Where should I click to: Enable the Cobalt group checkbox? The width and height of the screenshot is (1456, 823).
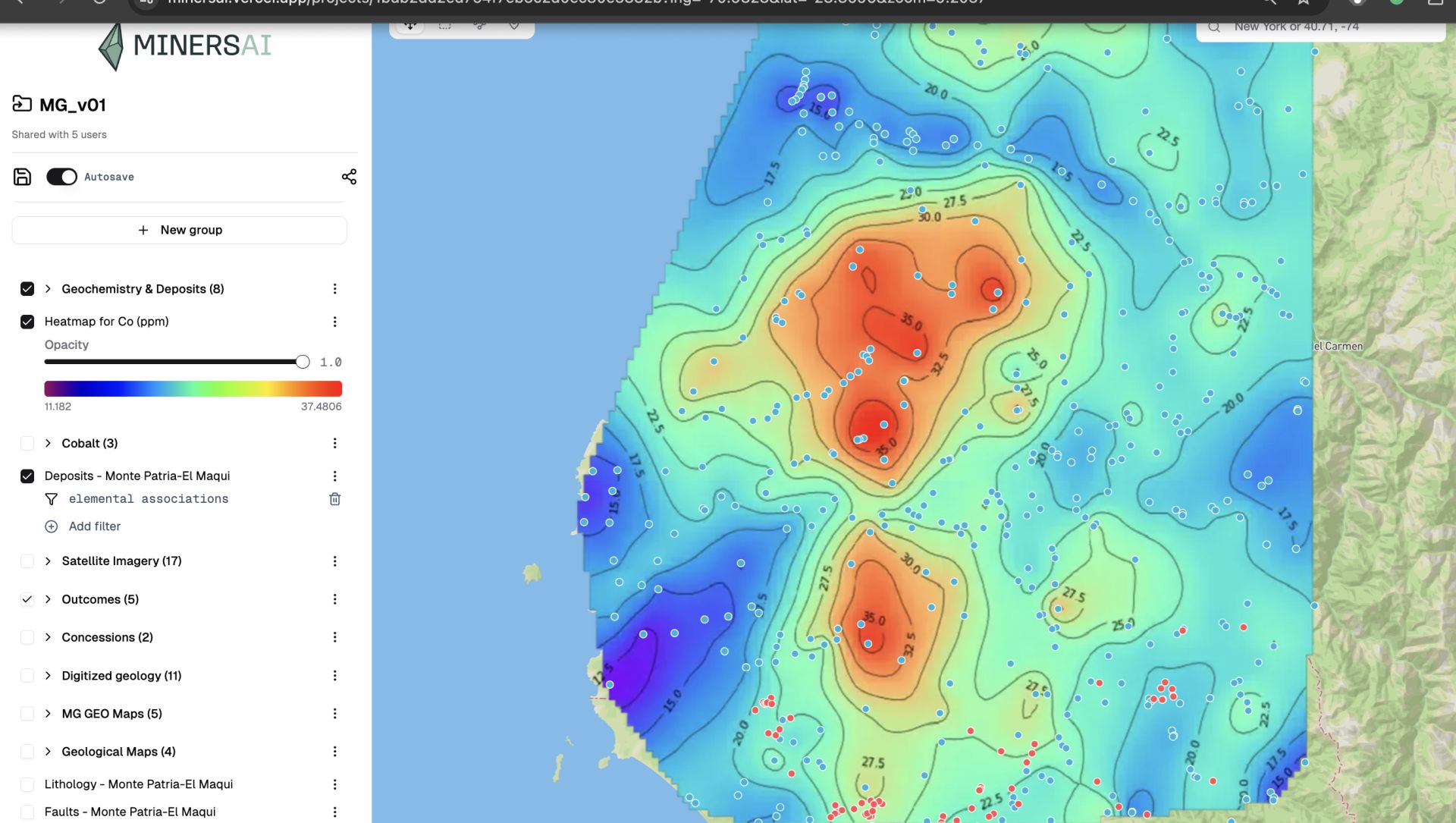point(27,443)
